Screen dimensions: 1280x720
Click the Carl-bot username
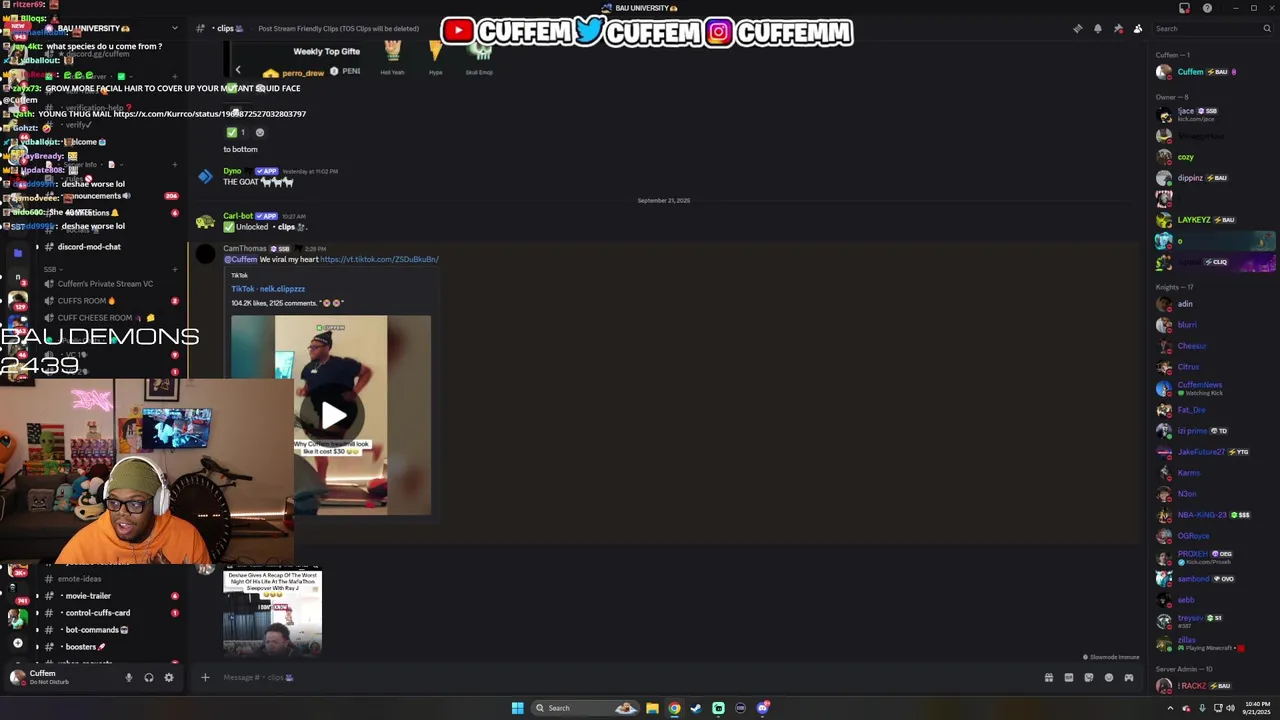tap(238, 216)
